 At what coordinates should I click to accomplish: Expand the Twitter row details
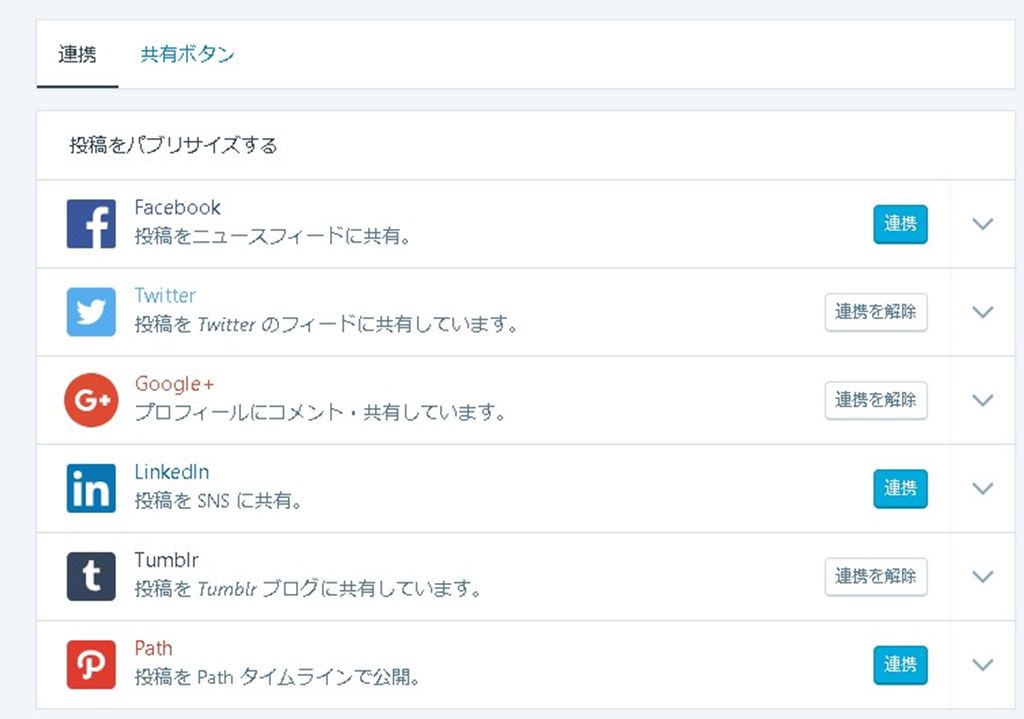point(982,312)
